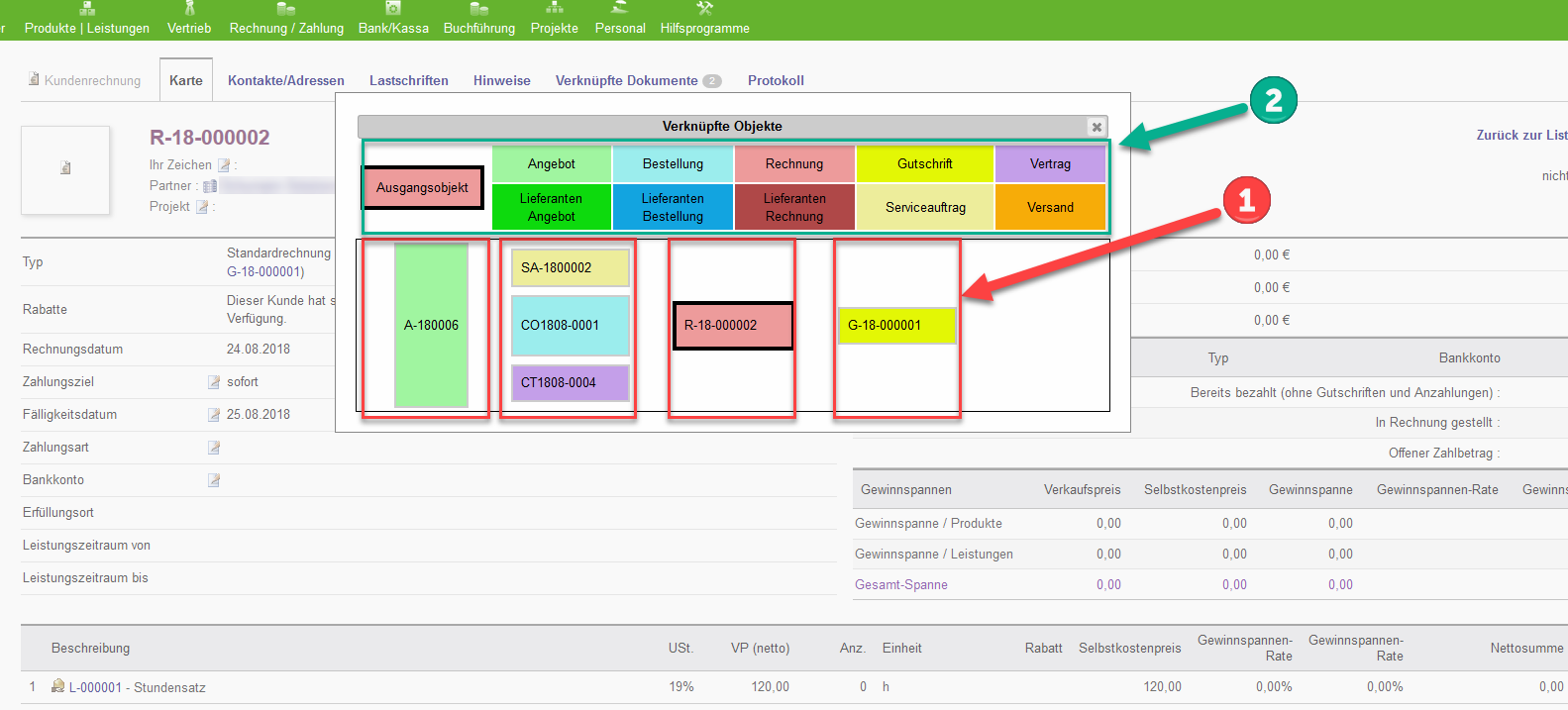
Task: Click edit icon next to Ihr Zeichen
Action: coord(224,165)
